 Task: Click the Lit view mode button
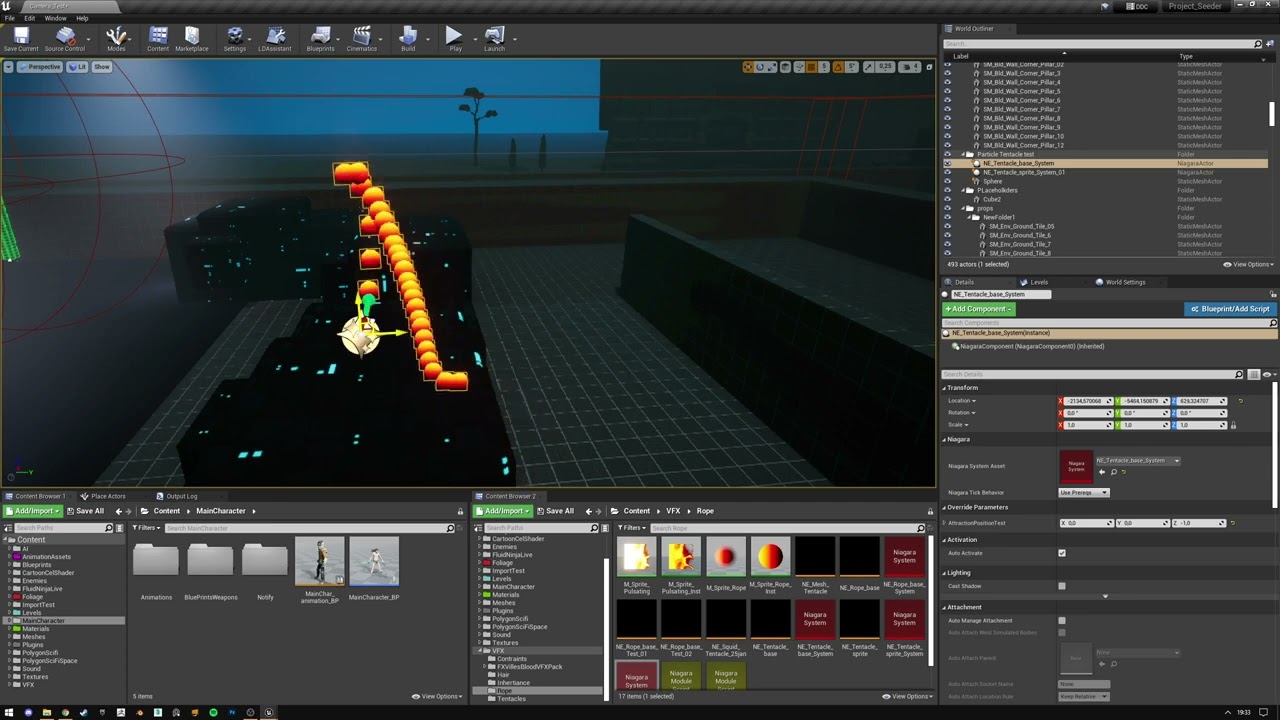[x=78, y=67]
